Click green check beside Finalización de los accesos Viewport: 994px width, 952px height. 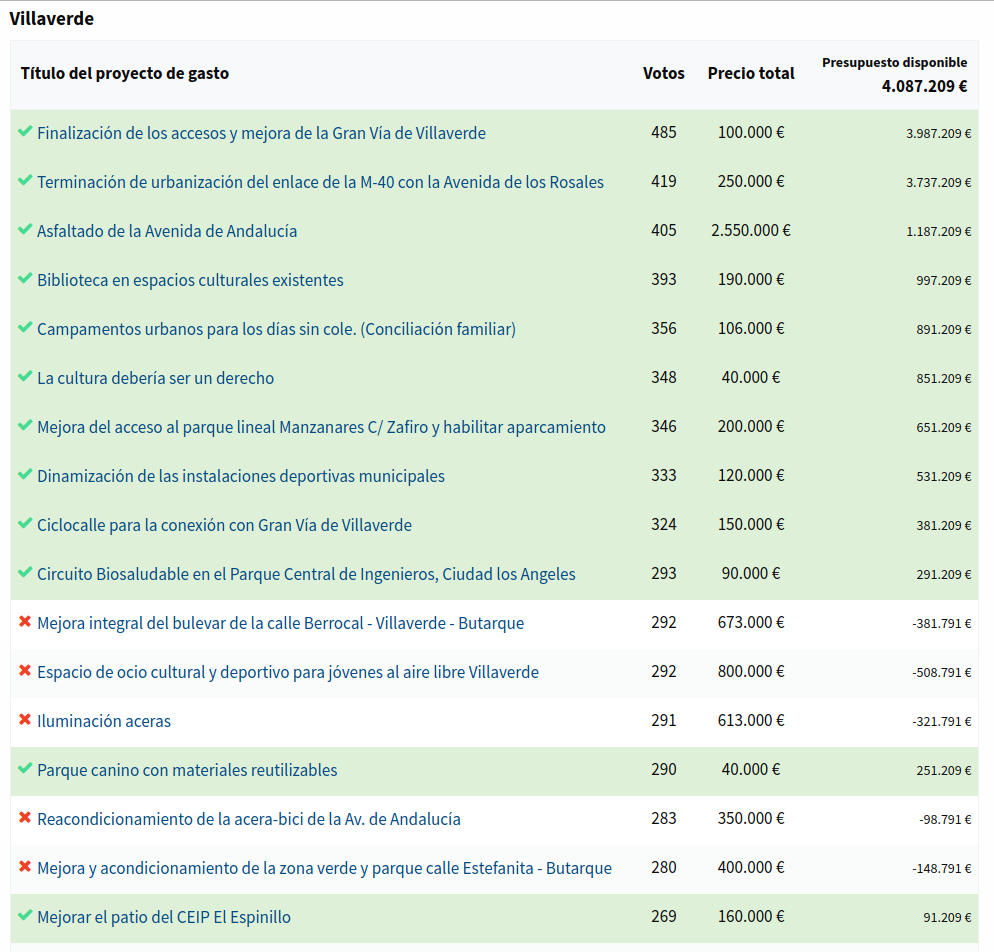tap(25, 131)
